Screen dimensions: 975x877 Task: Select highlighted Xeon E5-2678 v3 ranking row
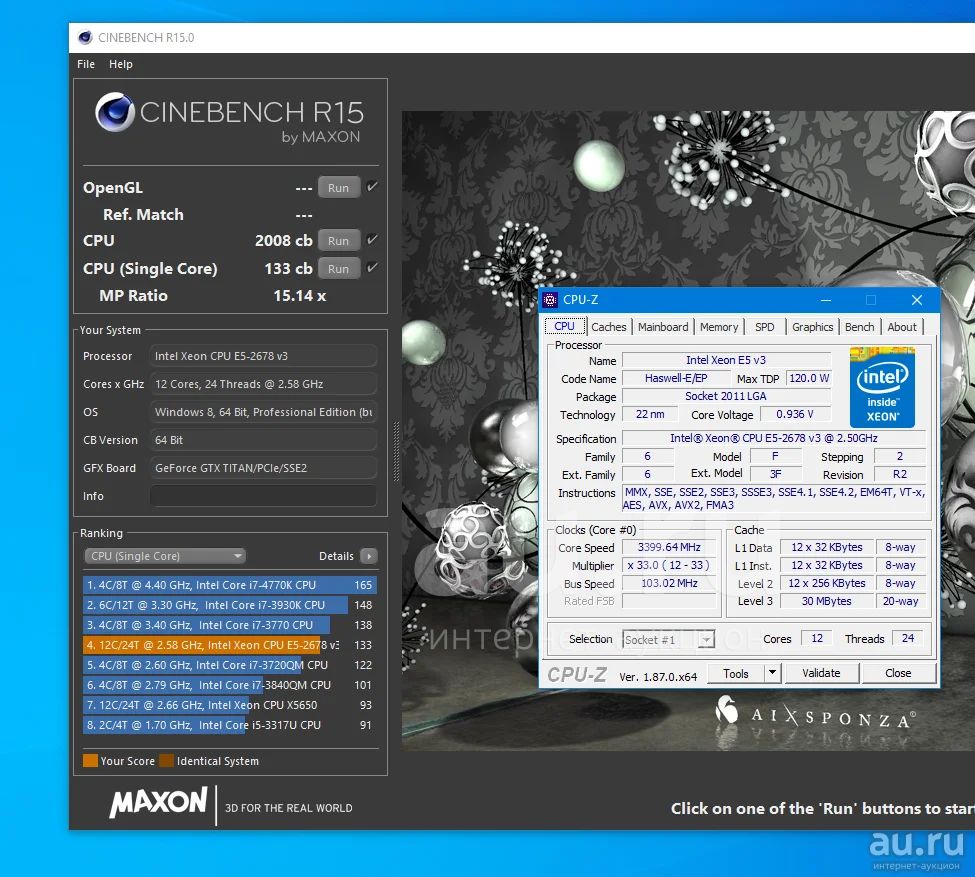pyautogui.click(x=230, y=644)
